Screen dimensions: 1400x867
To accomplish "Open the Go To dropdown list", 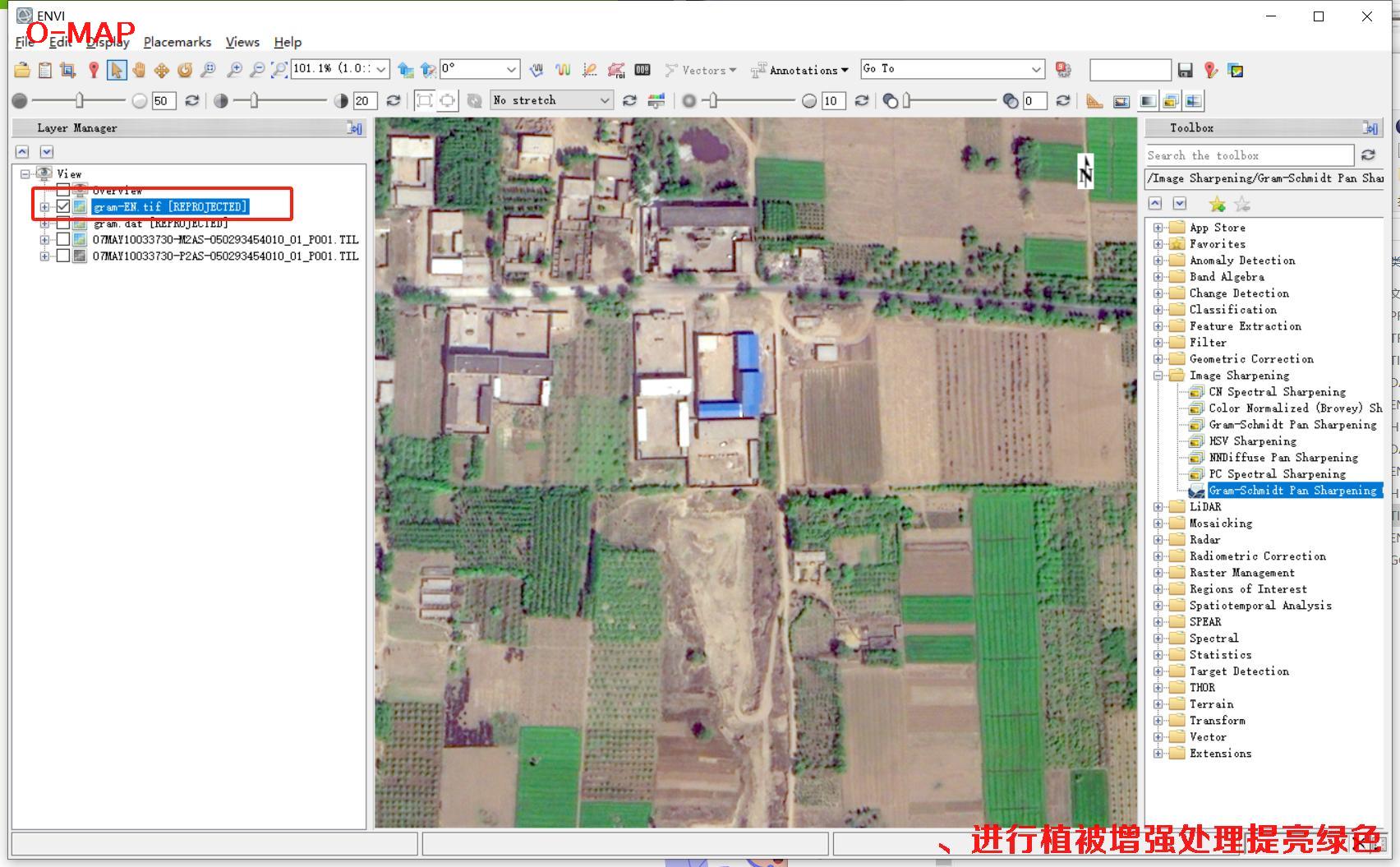I will coord(1036,69).
